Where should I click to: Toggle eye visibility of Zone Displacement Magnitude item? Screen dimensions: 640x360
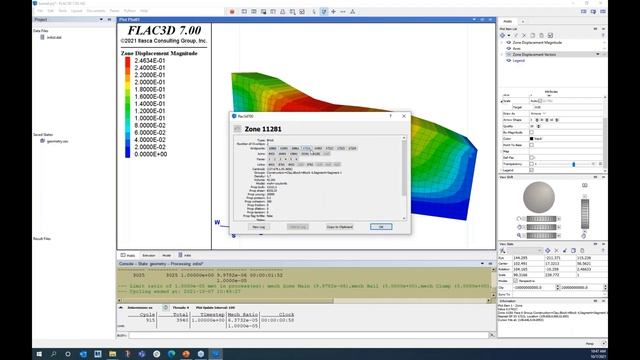pos(509,42)
